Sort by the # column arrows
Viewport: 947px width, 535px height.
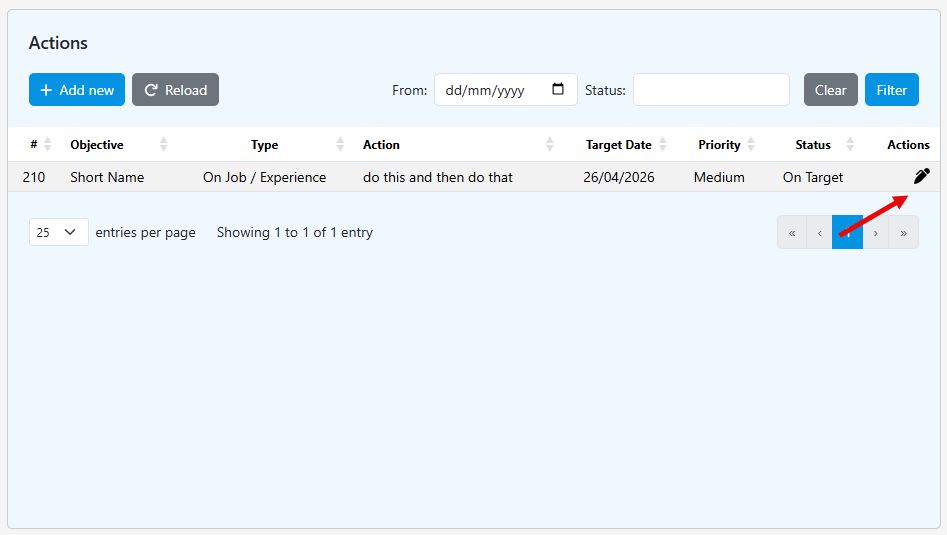click(x=48, y=144)
